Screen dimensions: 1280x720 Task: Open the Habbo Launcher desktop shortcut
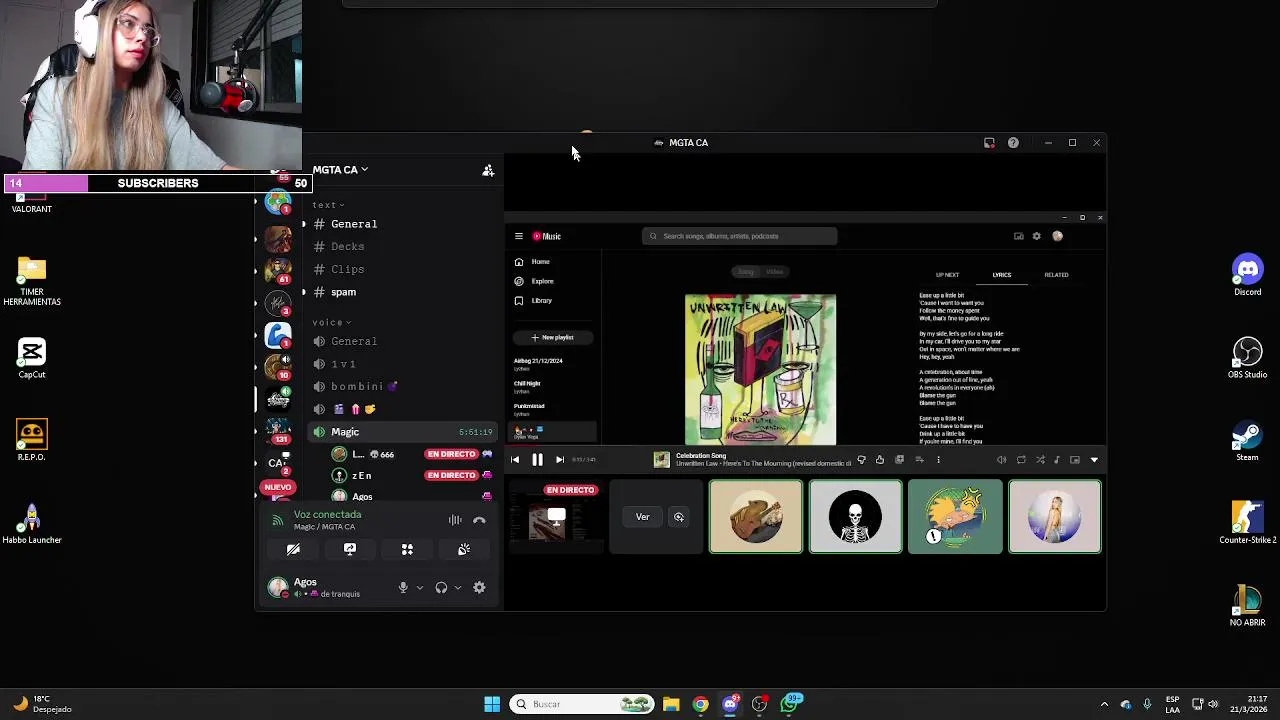[32, 523]
